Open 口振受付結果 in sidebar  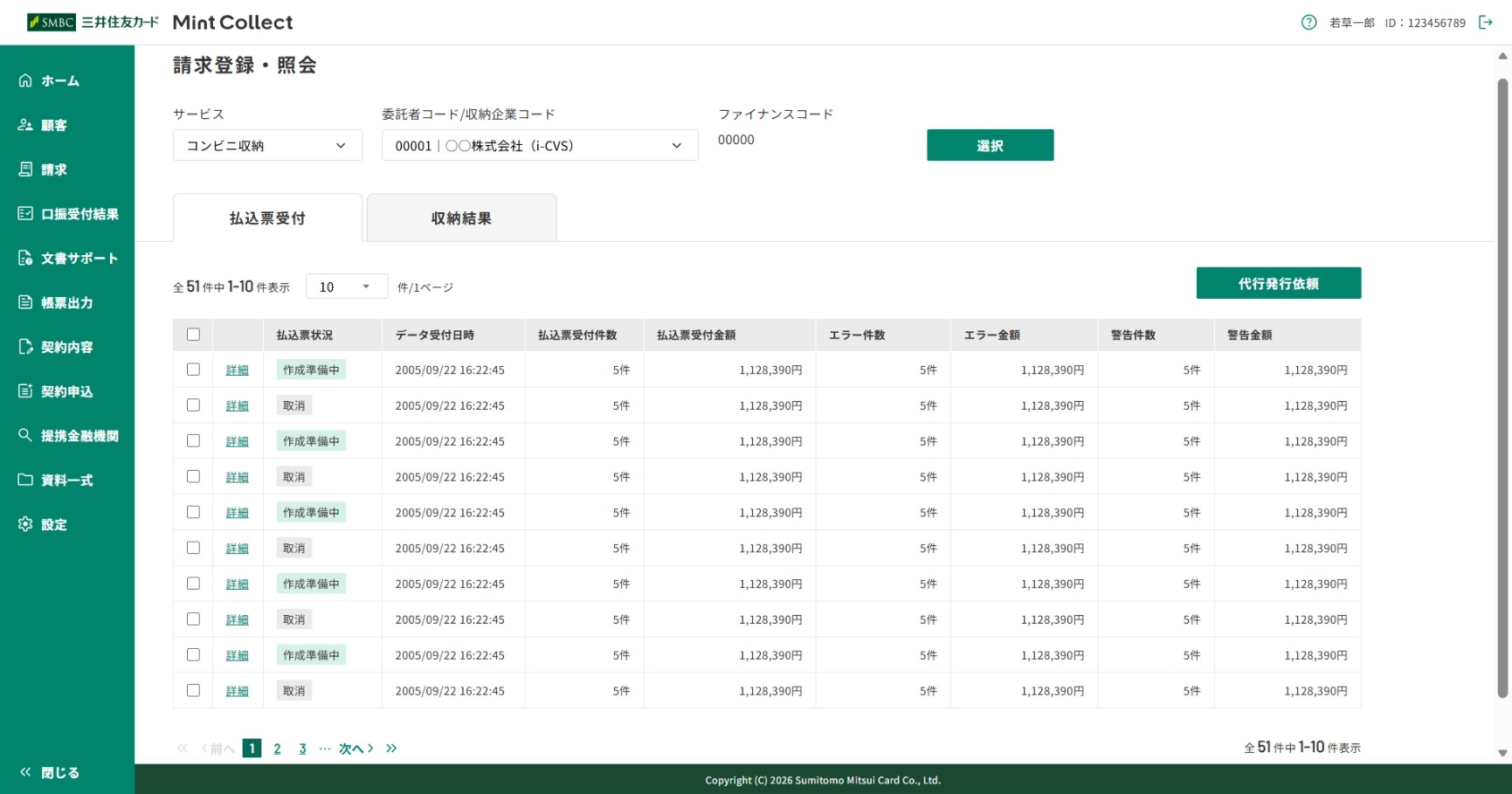67,214
